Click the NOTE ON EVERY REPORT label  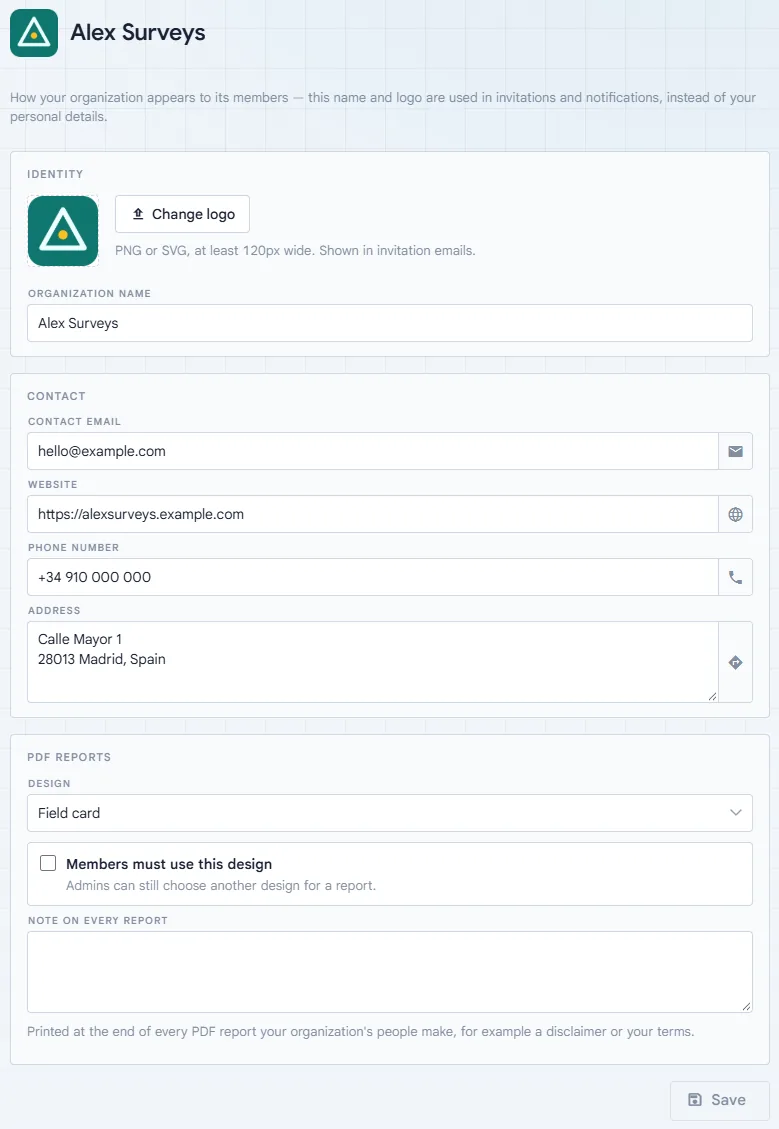[98, 921]
